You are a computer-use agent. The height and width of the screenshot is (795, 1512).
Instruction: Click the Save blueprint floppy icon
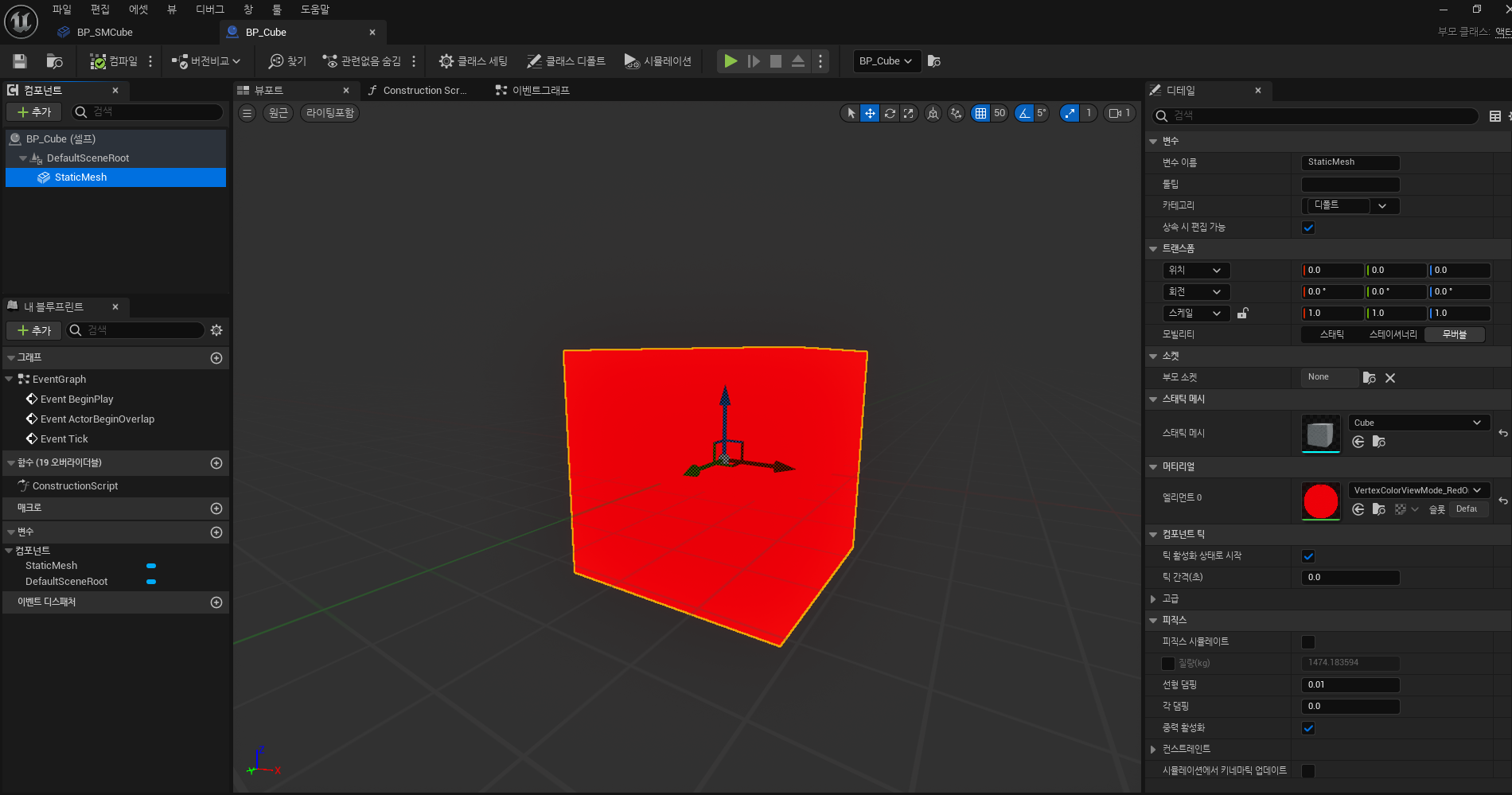[20, 61]
